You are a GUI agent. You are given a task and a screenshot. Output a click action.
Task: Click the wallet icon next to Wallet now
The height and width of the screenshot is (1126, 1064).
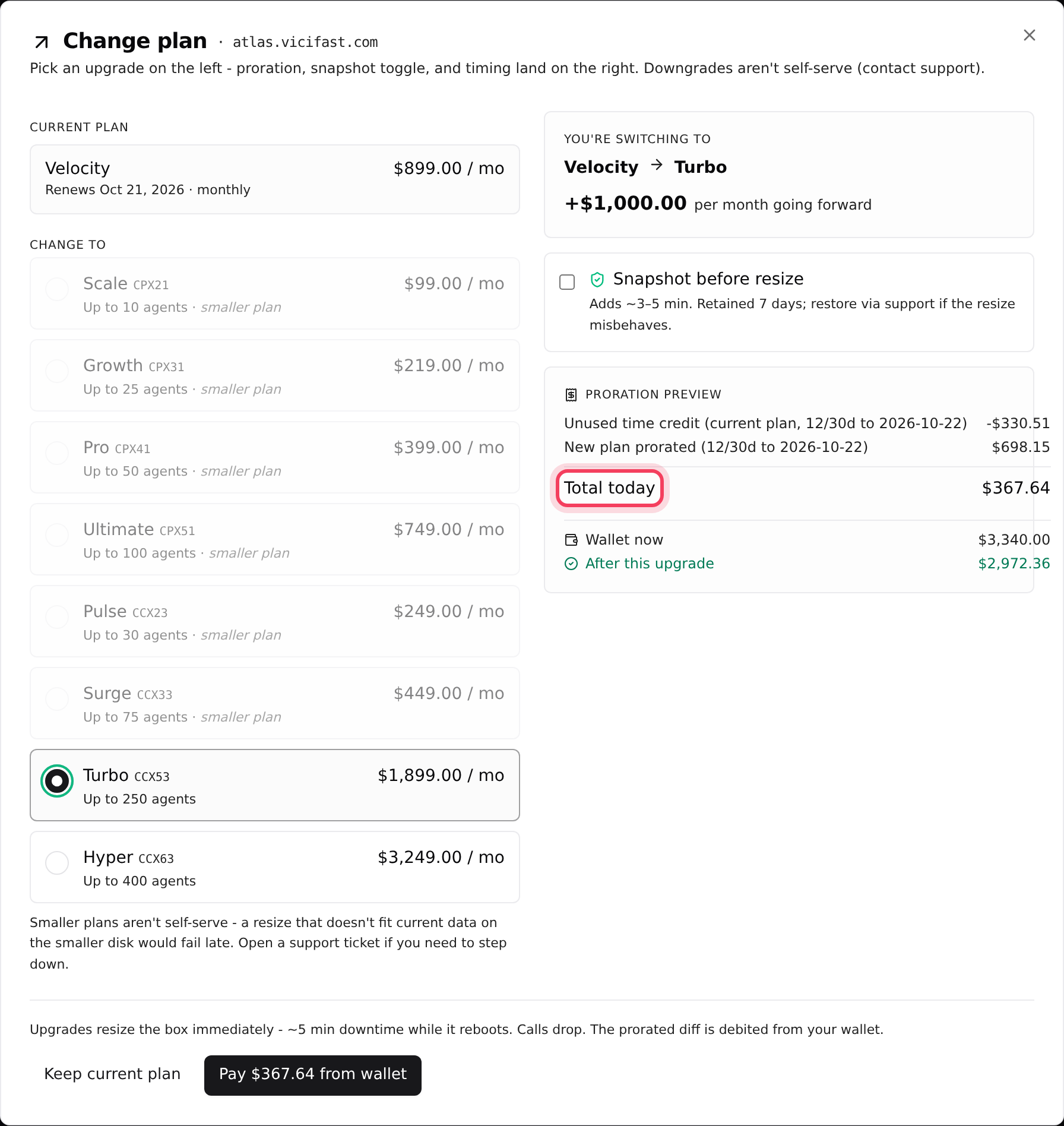[x=571, y=540]
